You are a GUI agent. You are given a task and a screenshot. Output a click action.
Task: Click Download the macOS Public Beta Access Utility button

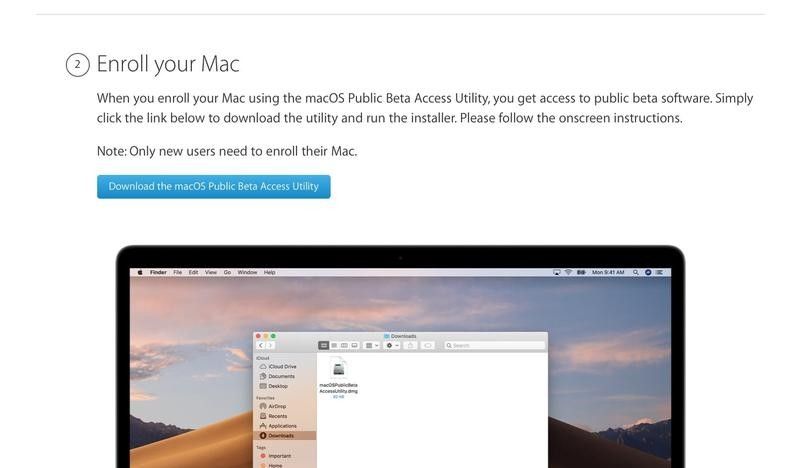[214, 186]
